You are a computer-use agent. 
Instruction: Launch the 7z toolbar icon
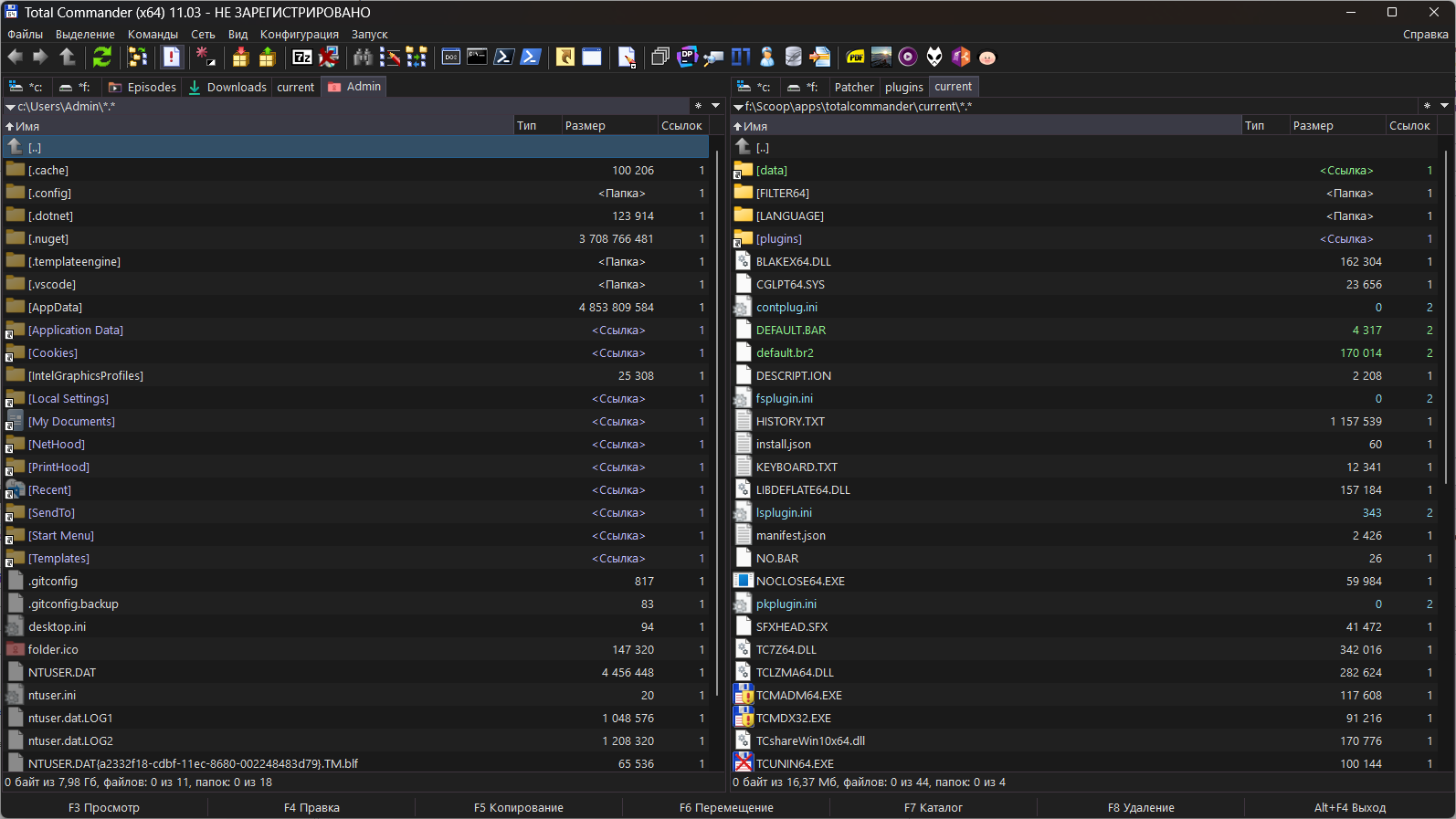(x=302, y=57)
